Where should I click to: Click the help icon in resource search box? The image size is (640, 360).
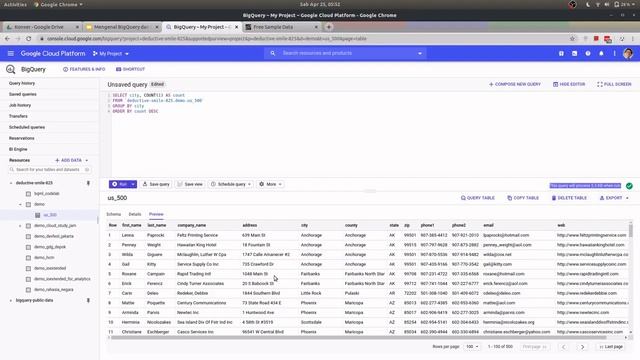click(87, 169)
